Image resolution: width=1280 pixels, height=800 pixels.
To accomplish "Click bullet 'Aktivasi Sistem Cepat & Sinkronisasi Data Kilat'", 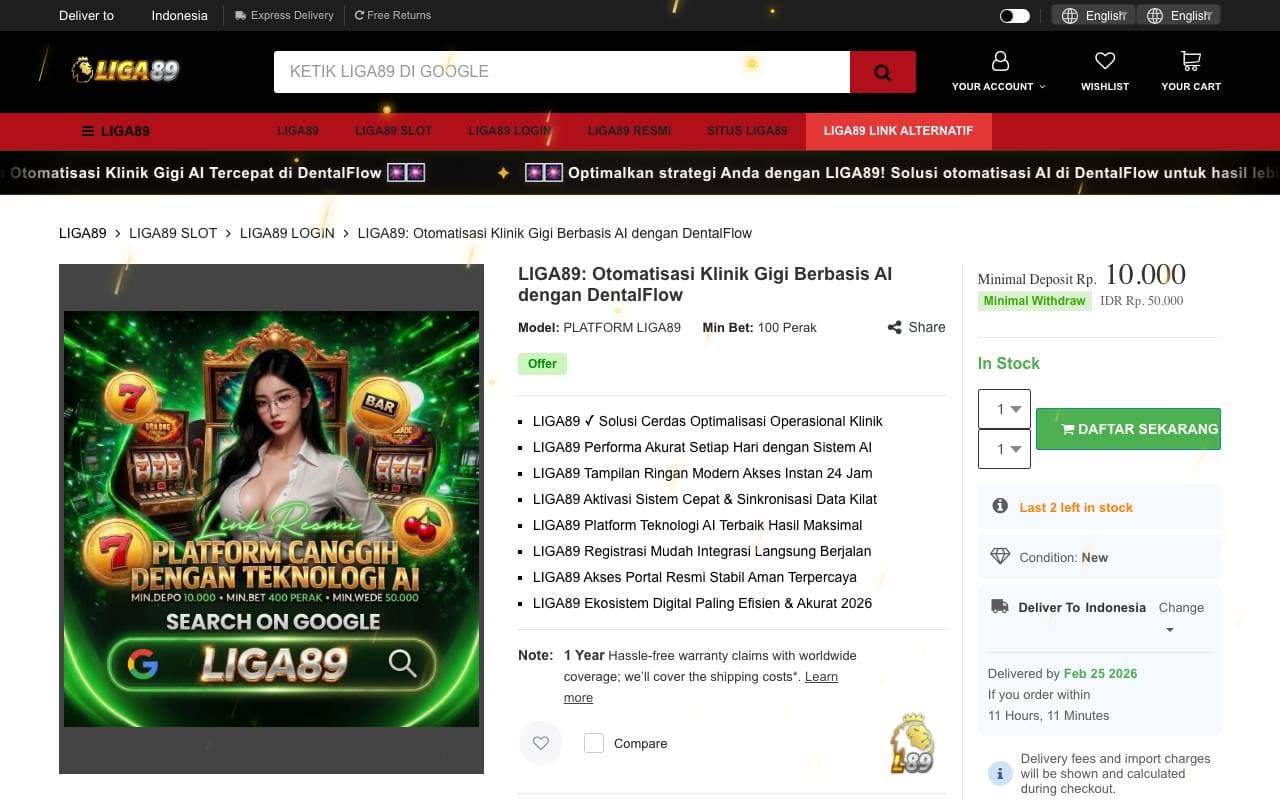I will pos(705,499).
